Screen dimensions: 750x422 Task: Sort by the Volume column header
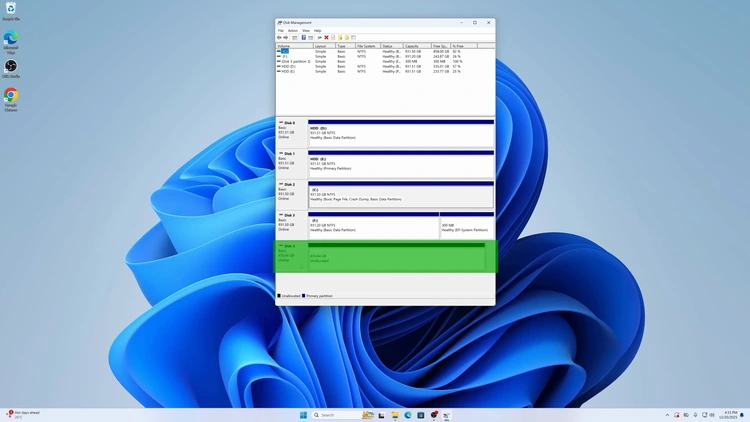point(295,46)
